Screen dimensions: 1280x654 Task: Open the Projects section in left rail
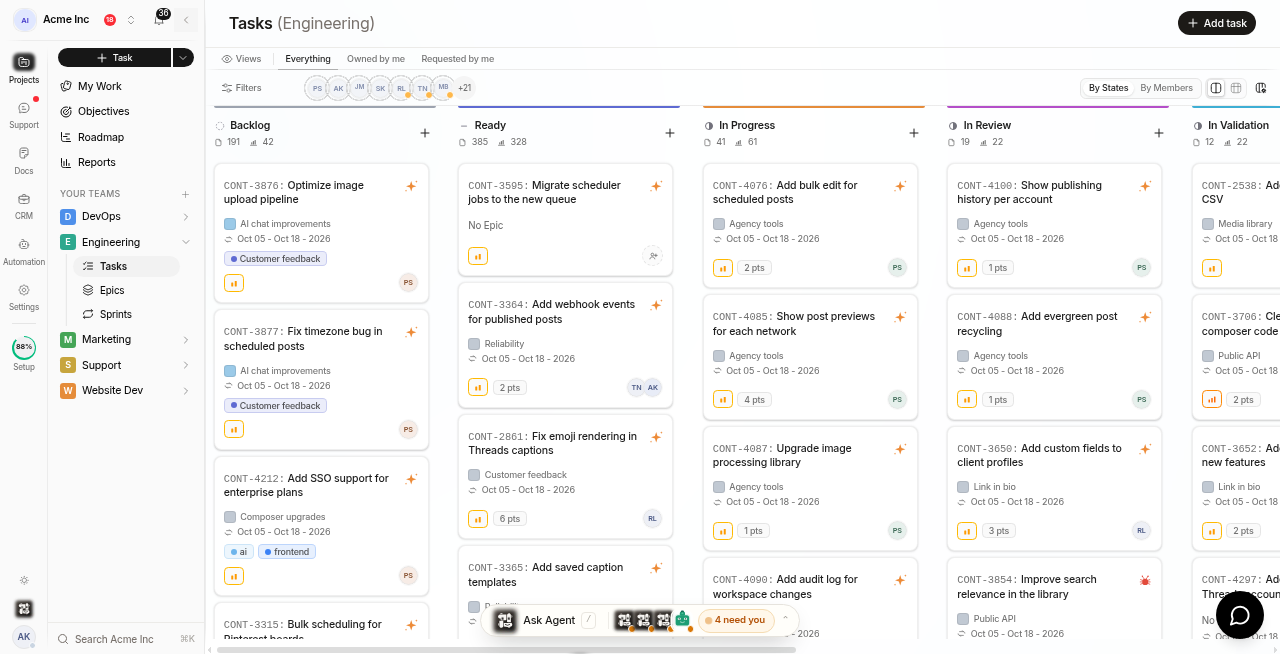tap(24, 68)
